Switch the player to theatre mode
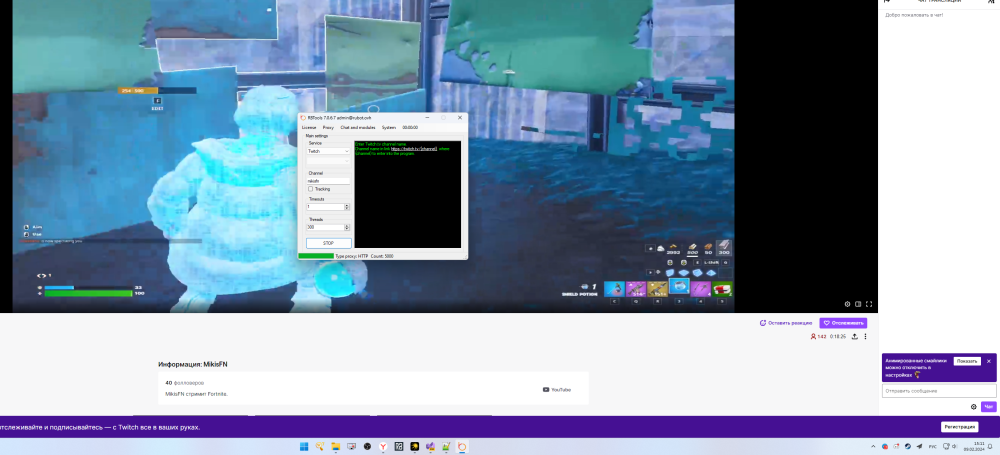 click(858, 304)
